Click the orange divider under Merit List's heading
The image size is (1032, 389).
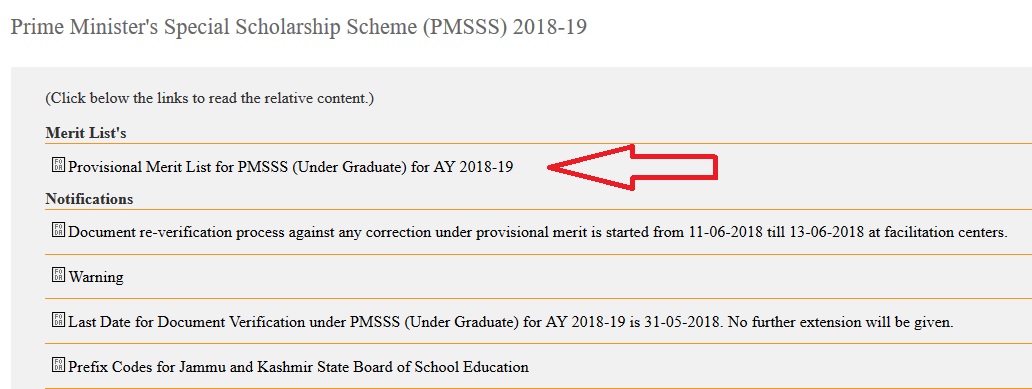click(538, 143)
